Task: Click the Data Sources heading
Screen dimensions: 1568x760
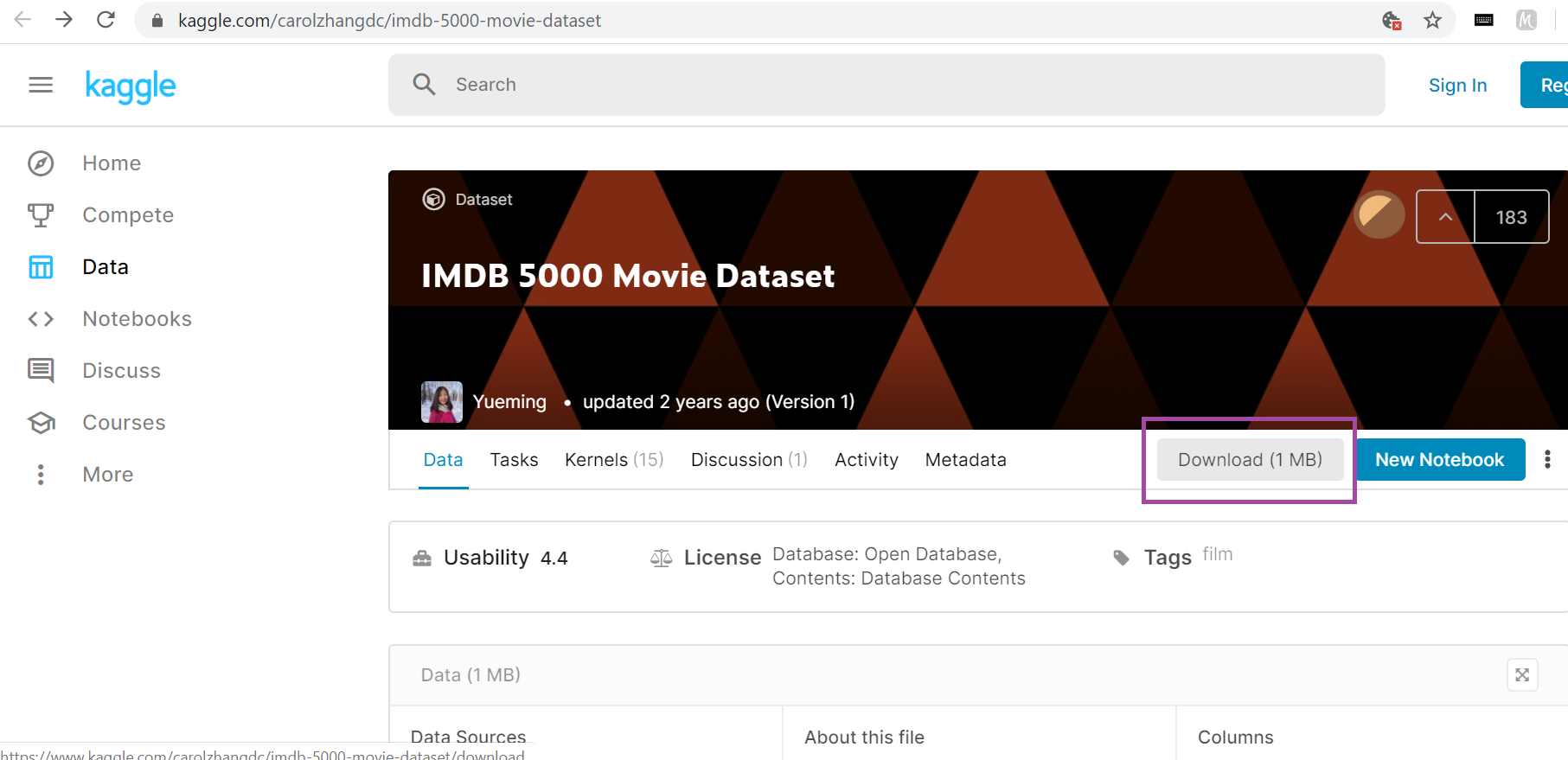Action: point(468,737)
